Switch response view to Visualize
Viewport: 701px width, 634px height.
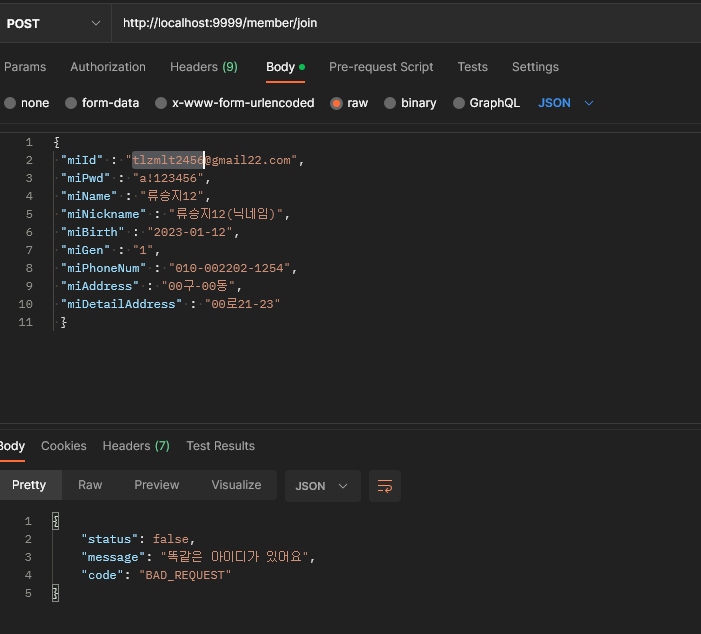coord(236,485)
